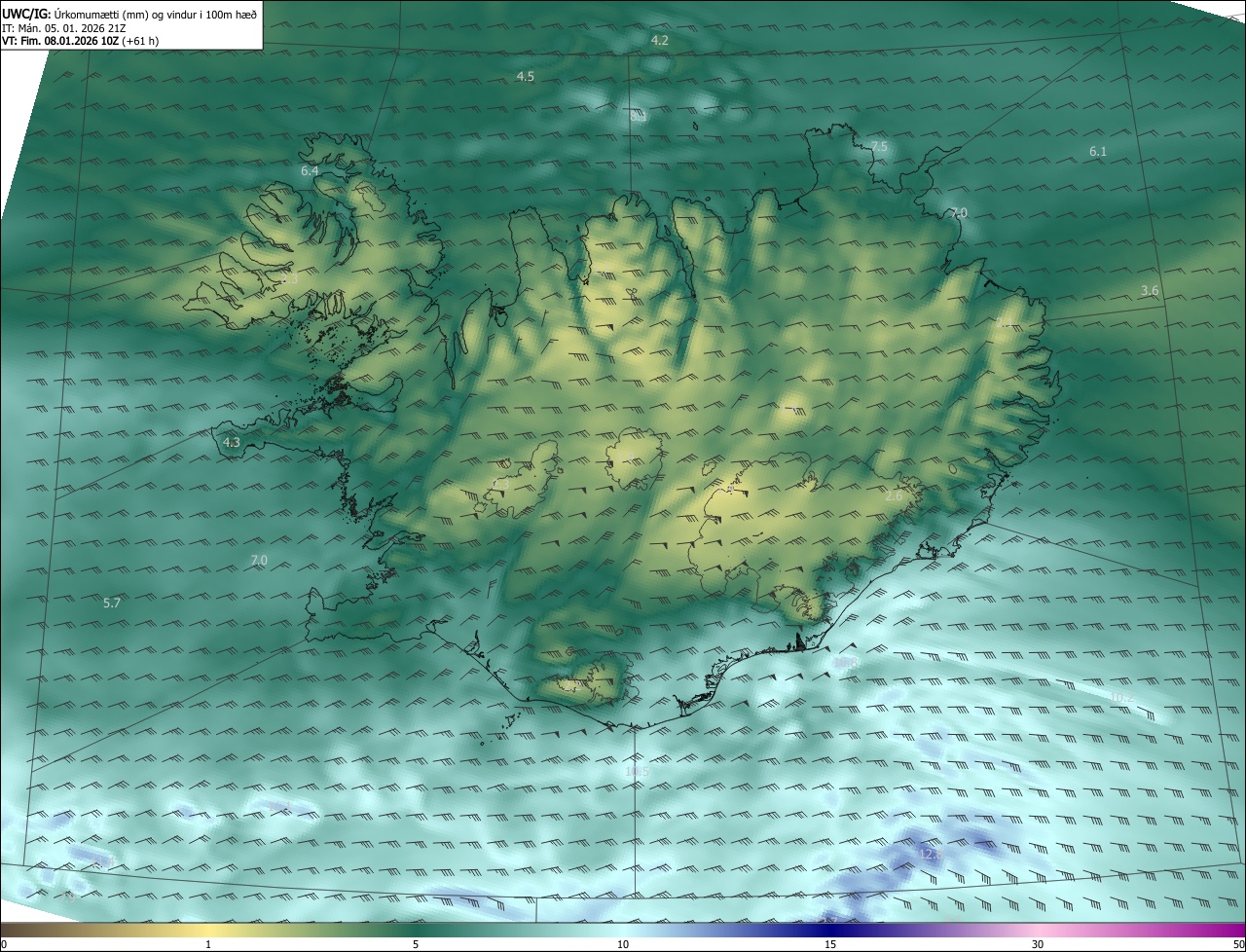Image resolution: width=1246 pixels, height=952 pixels.
Task: Click the 10.2 precipitation value label
Action: (x=1121, y=697)
